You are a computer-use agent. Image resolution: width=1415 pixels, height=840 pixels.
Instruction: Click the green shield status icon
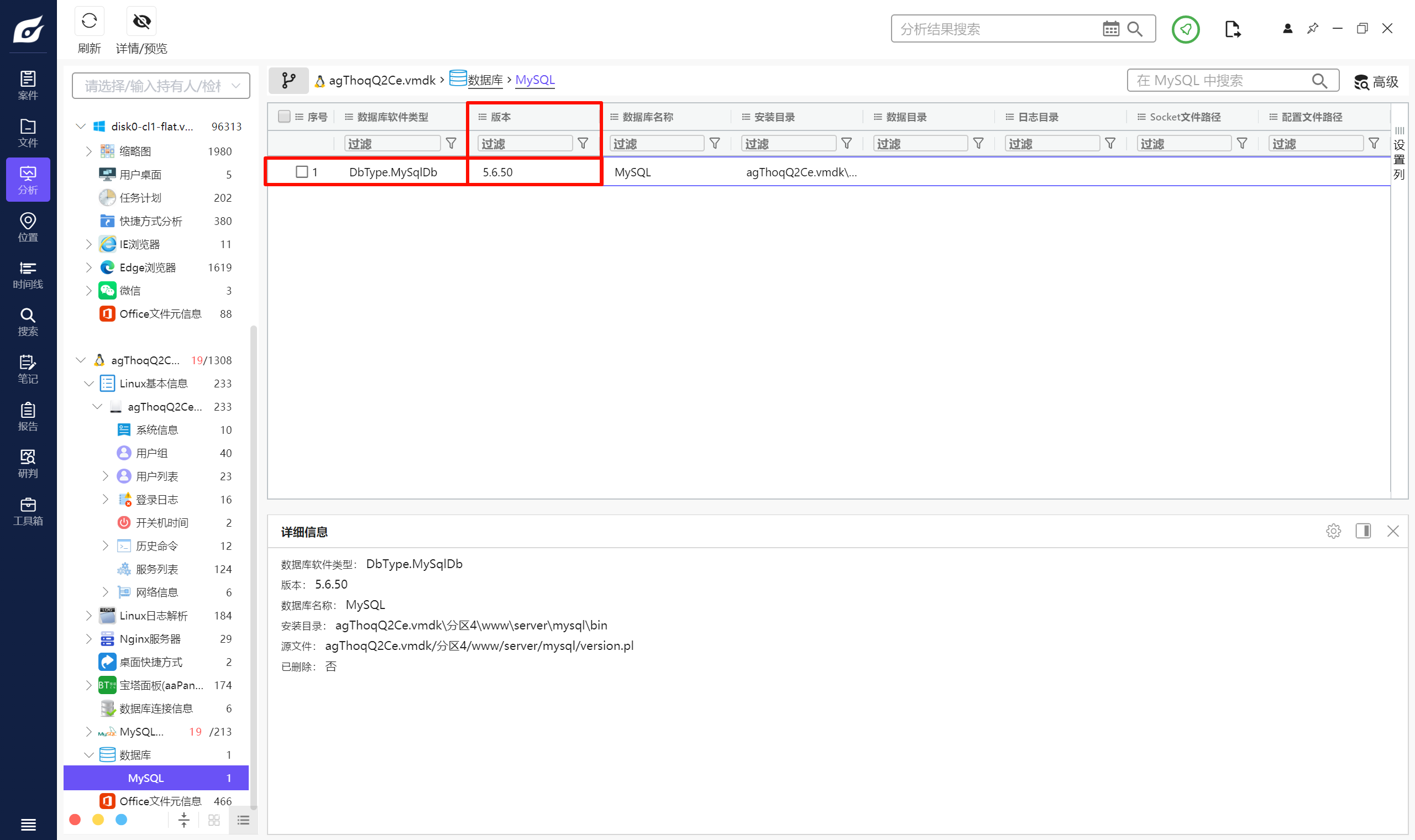click(1185, 29)
